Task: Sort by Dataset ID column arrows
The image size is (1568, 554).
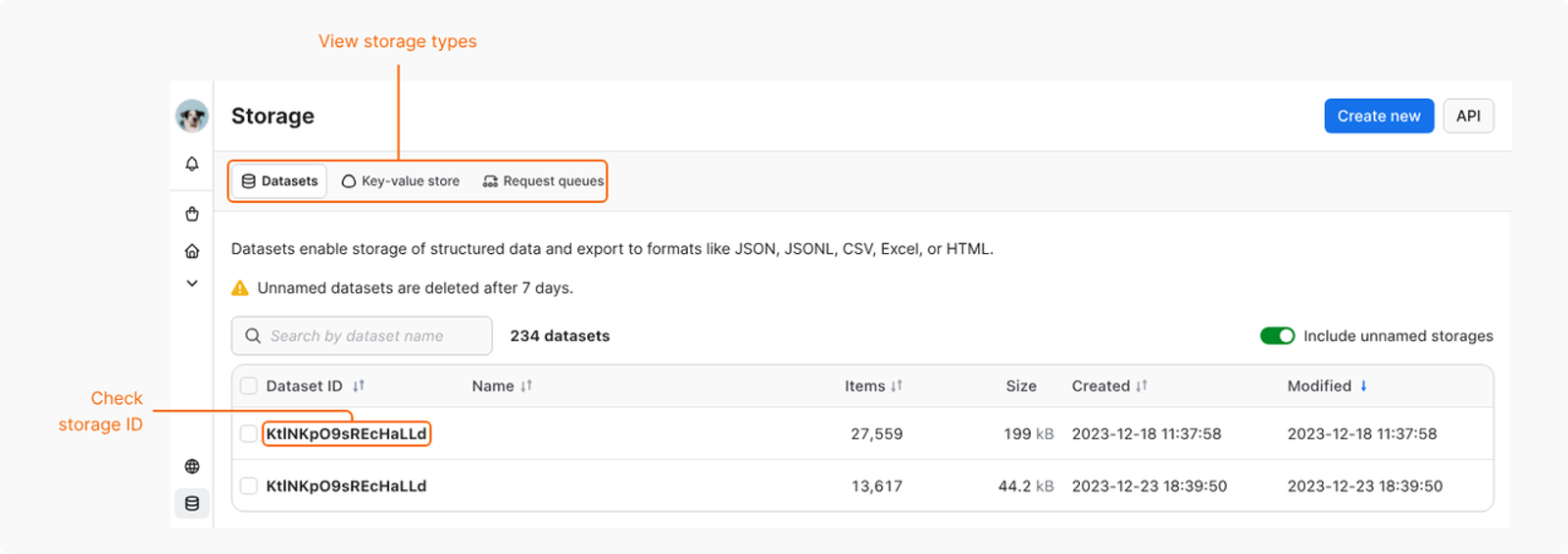Action: click(359, 386)
